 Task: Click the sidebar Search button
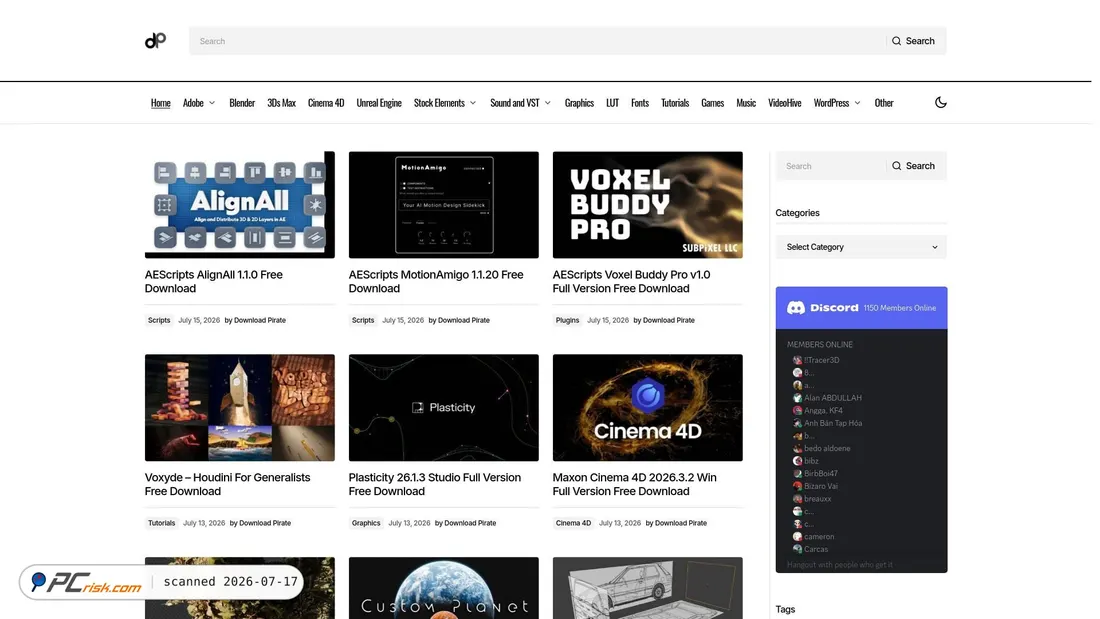tap(914, 166)
